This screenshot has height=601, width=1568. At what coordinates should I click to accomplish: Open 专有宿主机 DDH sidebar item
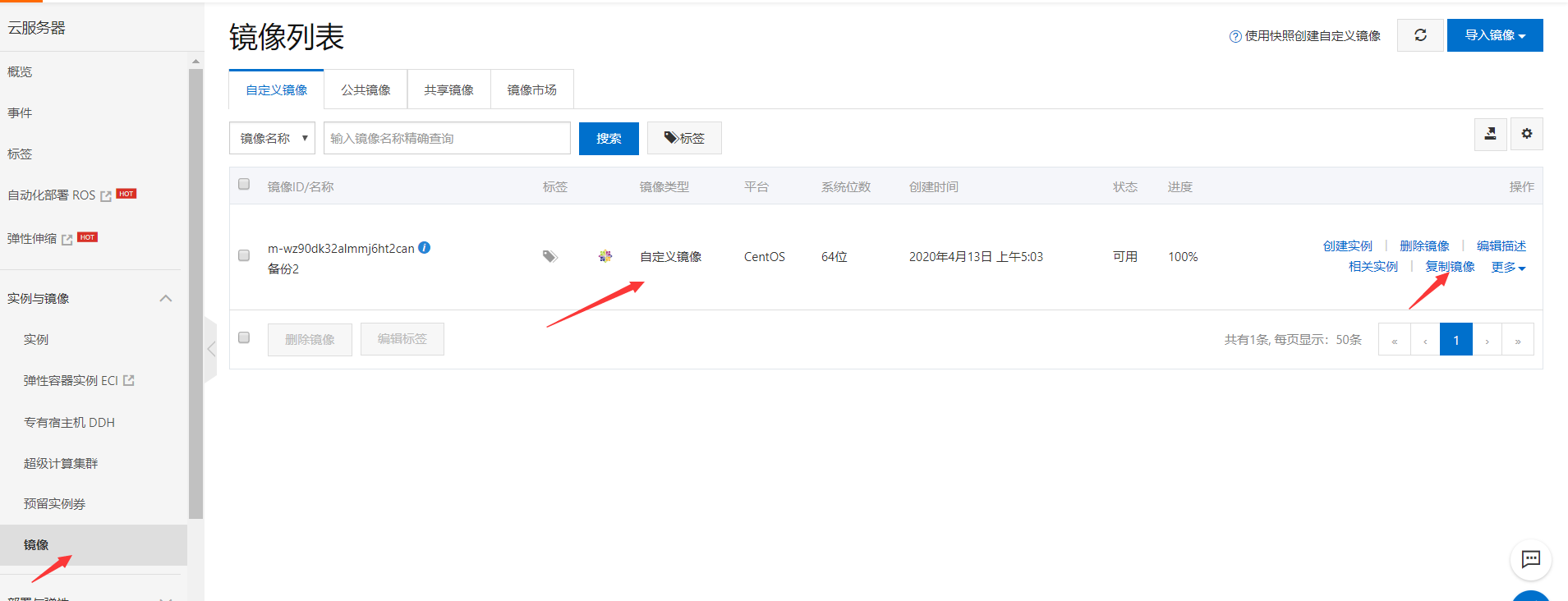coord(69,422)
